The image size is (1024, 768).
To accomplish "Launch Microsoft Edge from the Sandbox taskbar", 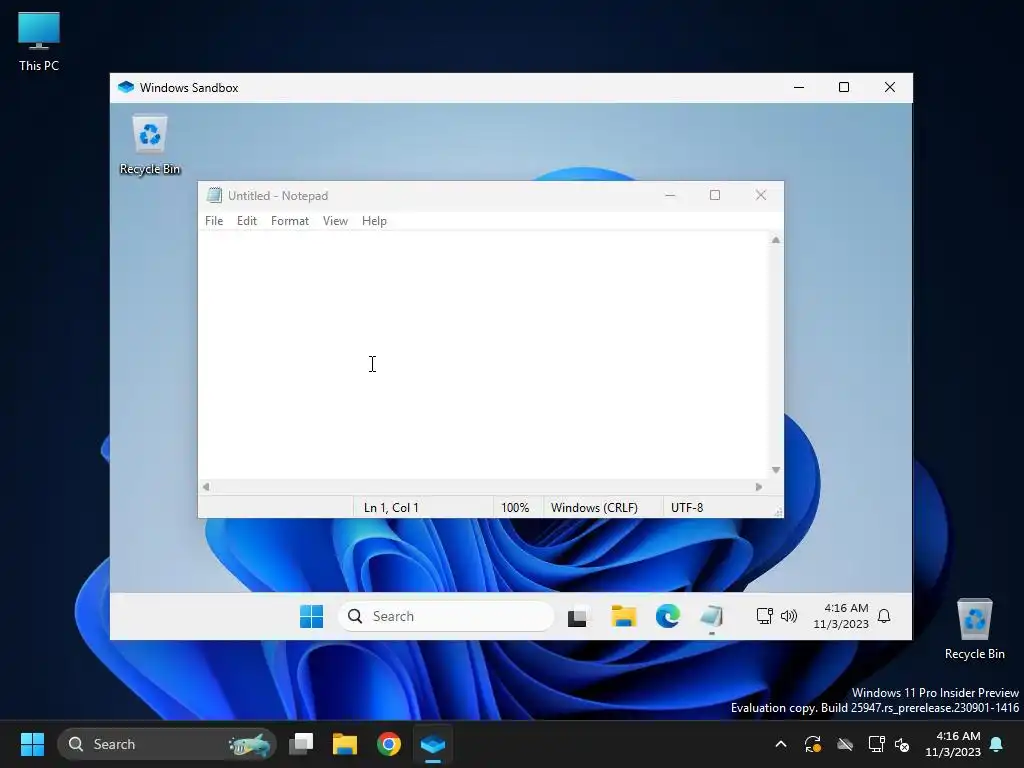I will [667, 616].
